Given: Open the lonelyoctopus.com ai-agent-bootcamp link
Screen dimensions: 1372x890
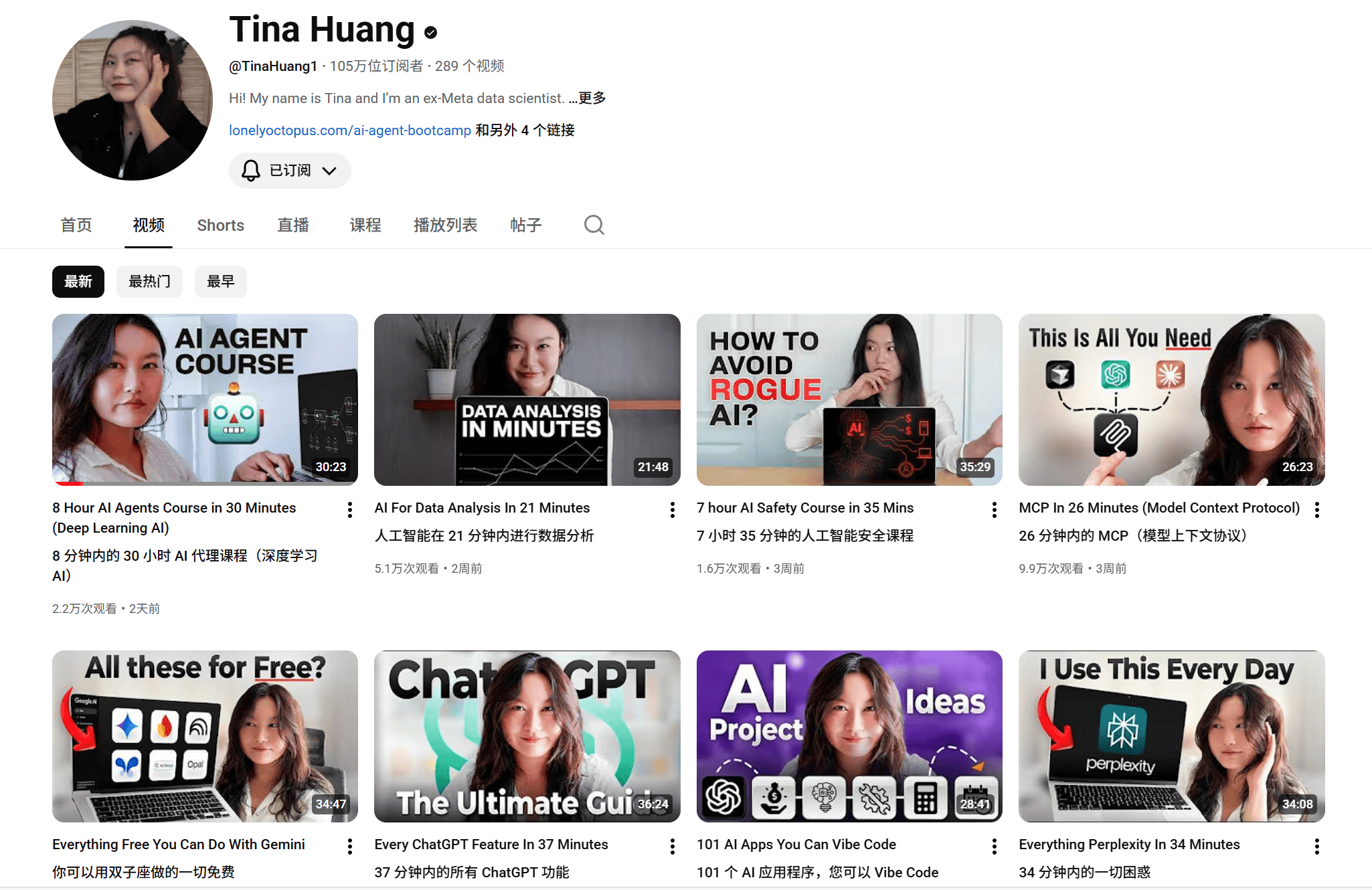Looking at the screenshot, I should pos(350,130).
